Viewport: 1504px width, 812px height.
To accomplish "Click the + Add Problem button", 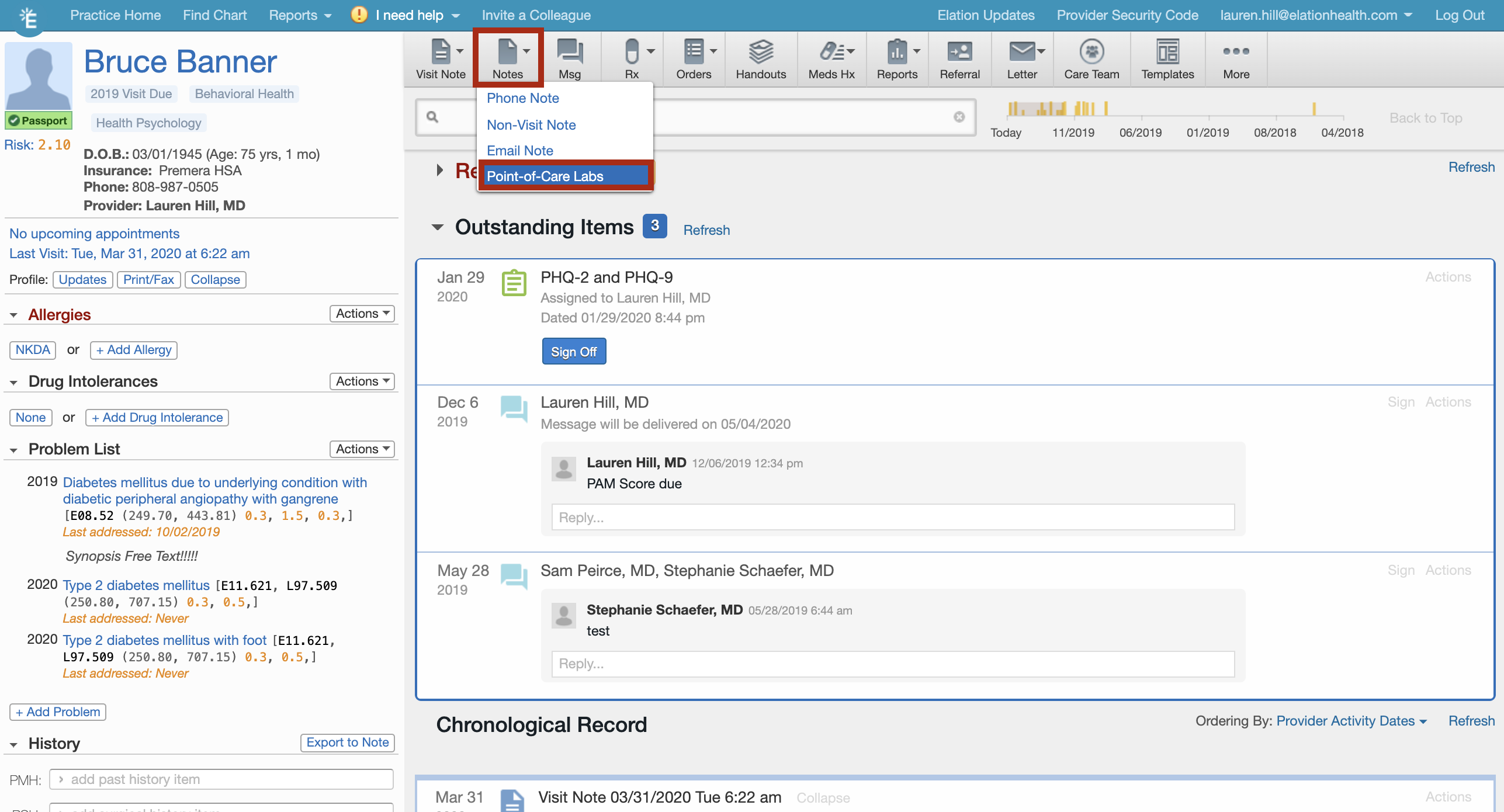I will click(x=58, y=712).
